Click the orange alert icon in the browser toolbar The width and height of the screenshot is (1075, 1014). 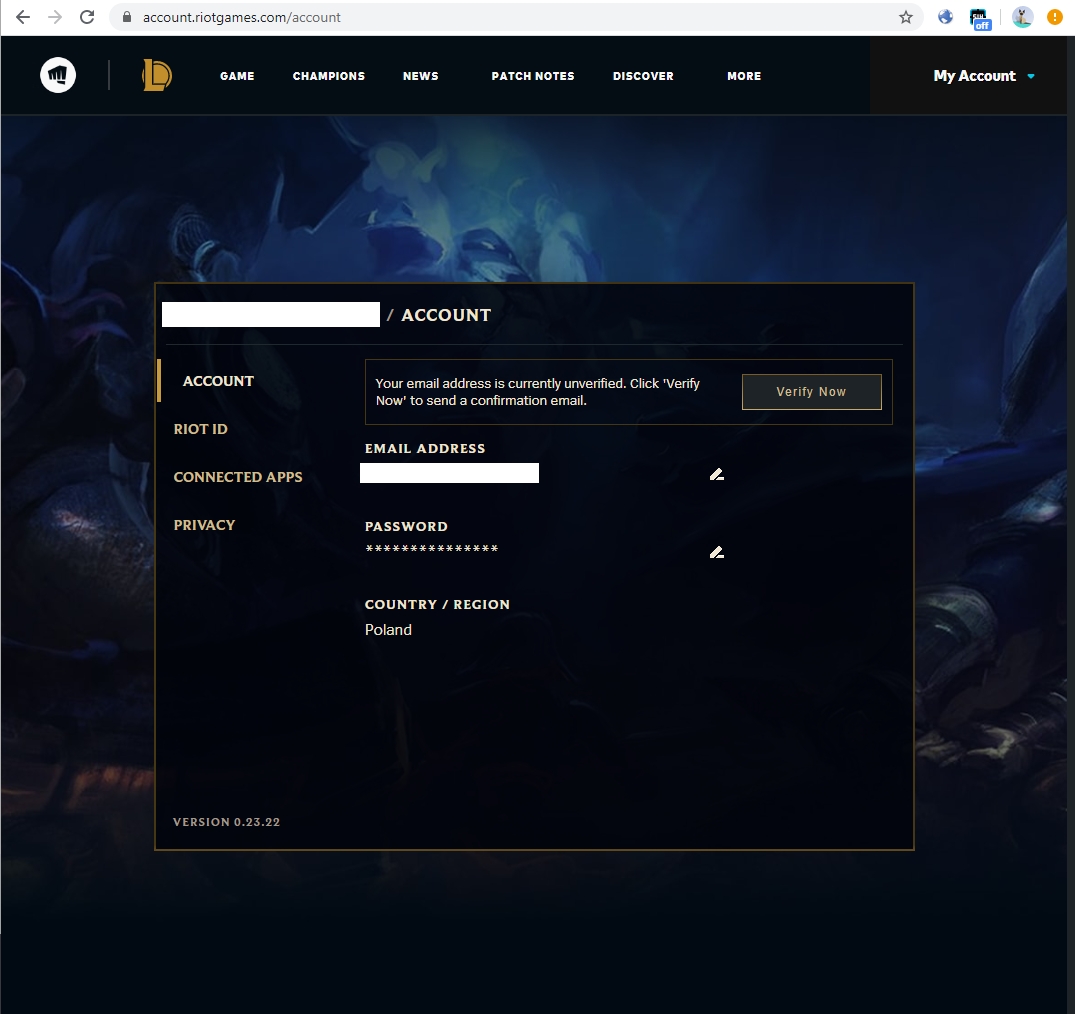pos(1054,17)
